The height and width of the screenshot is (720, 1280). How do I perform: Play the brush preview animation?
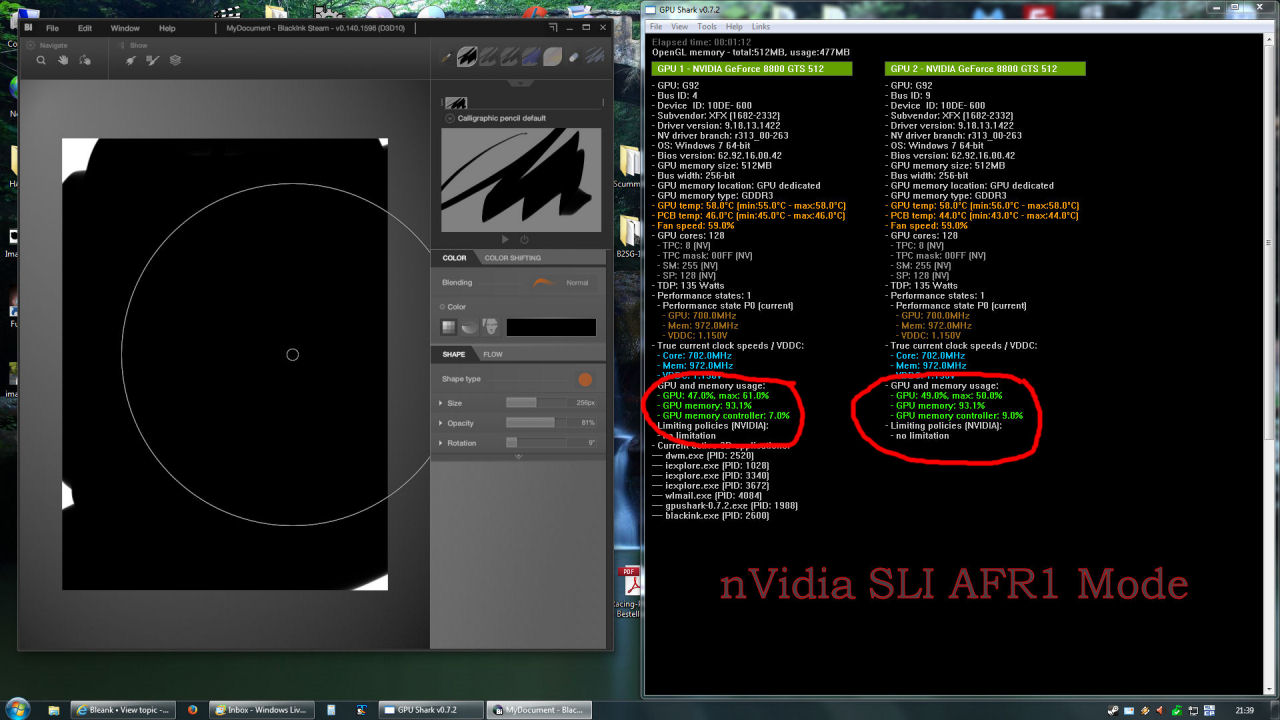pyautogui.click(x=505, y=240)
